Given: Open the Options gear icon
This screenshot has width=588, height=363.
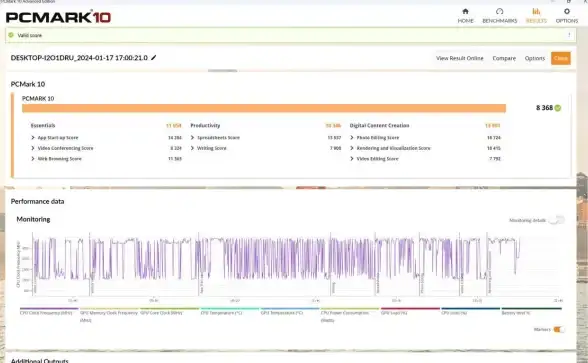Looking at the screenshot, I should pyautogui.click(x=567, y=11).
